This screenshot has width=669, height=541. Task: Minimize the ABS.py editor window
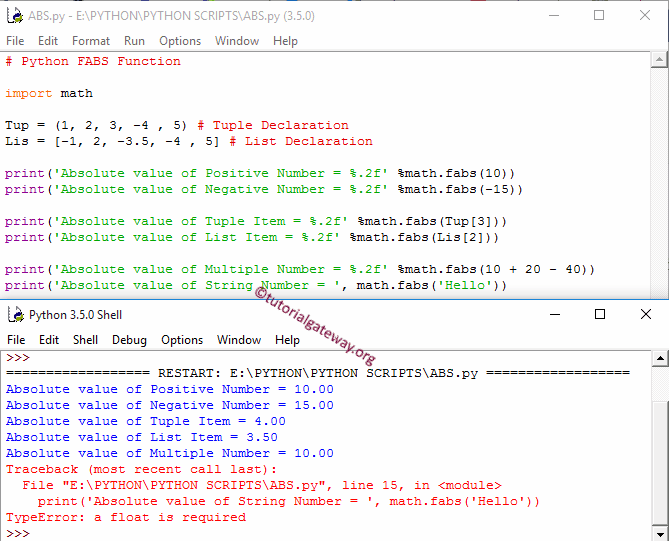click(554, 16)
